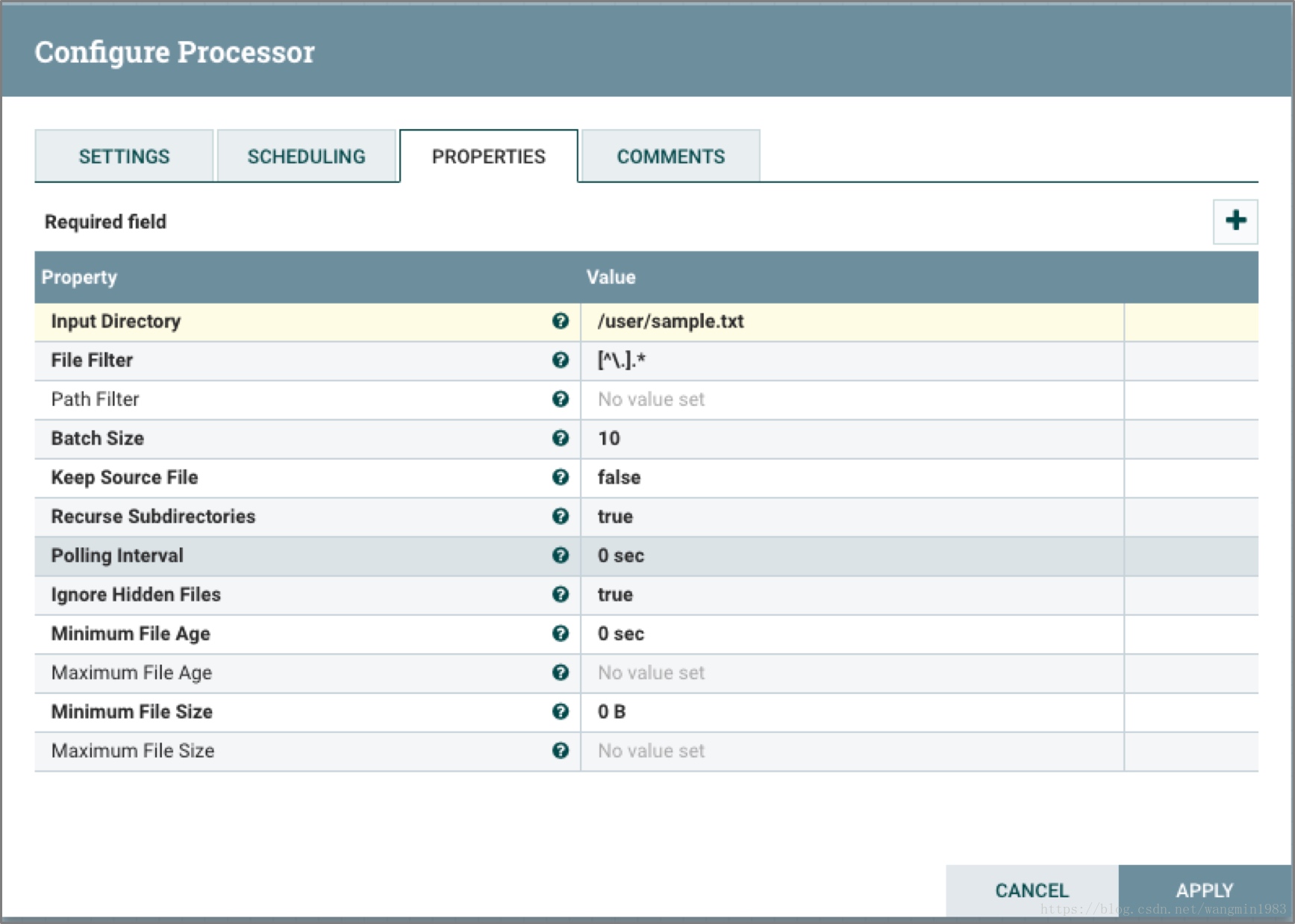Change Keep Source File value false
Viewport: 1295px width, 924px height.
852,478
